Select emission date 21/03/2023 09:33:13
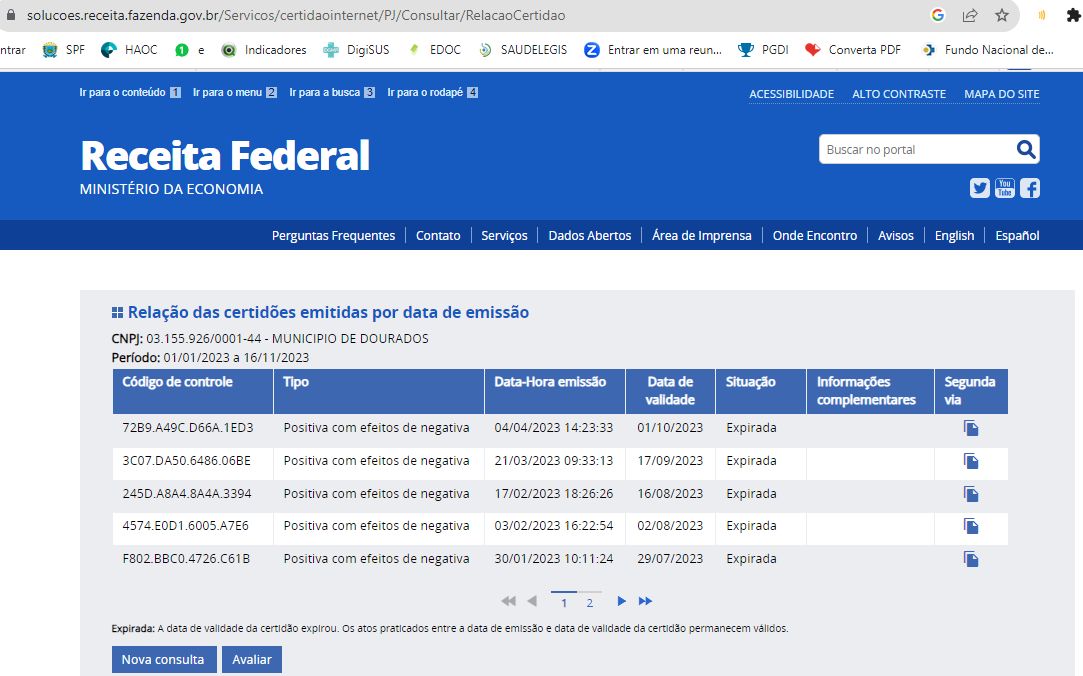Viewport: 1083px width, 676px height. click(553, 461)
